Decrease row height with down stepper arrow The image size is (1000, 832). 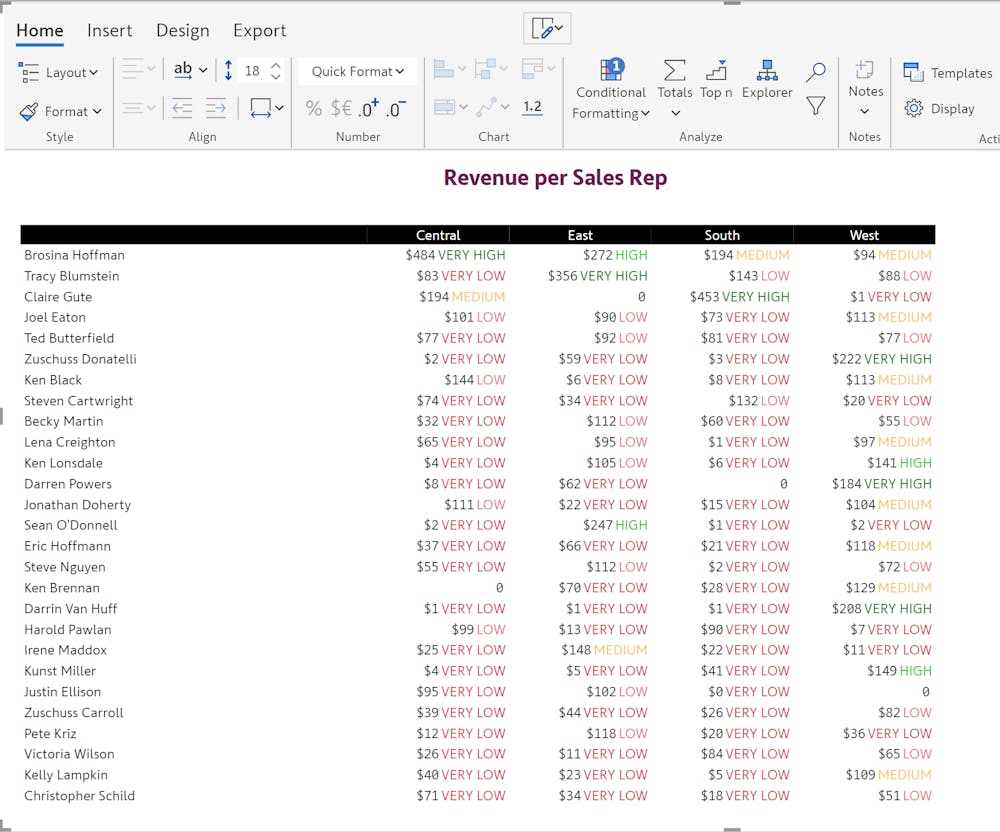276,76
